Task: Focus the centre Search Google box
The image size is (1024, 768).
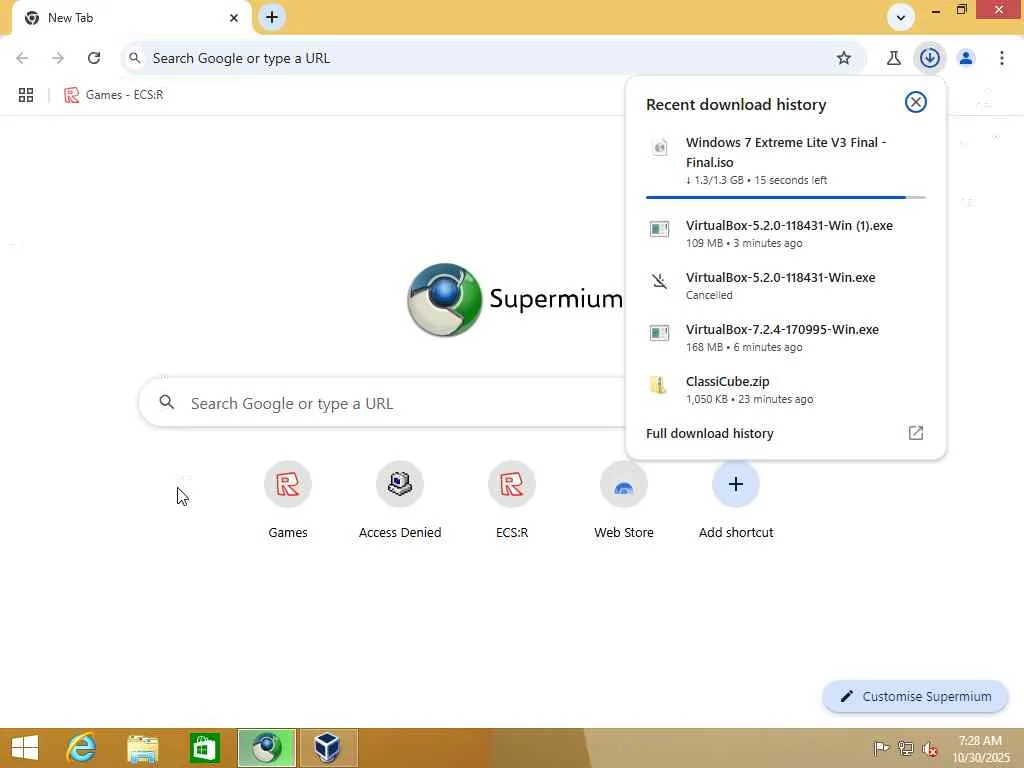Action: coord(383,403)
